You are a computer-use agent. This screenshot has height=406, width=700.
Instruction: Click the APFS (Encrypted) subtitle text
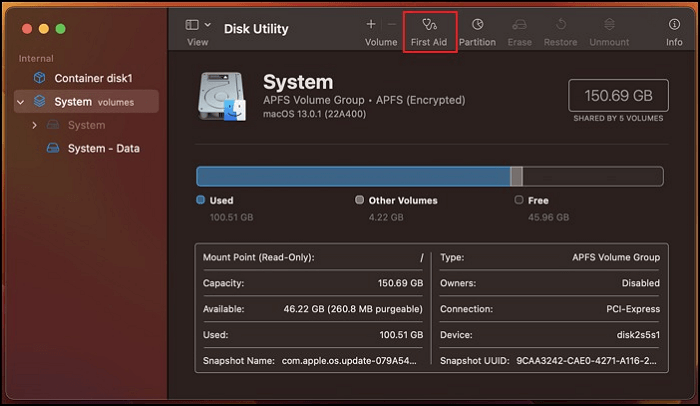click(x=420, y=100)
